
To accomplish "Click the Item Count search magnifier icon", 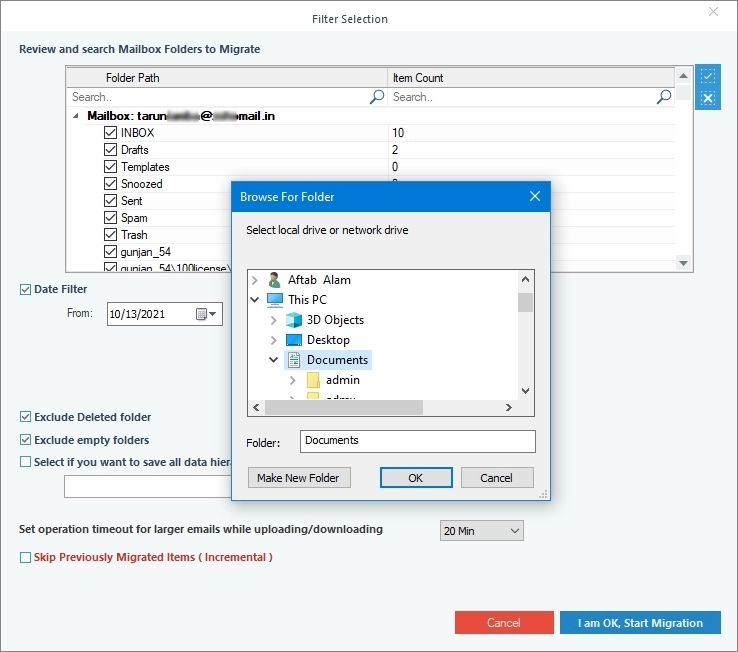I will pyautogui.click(x=664, y=97).
